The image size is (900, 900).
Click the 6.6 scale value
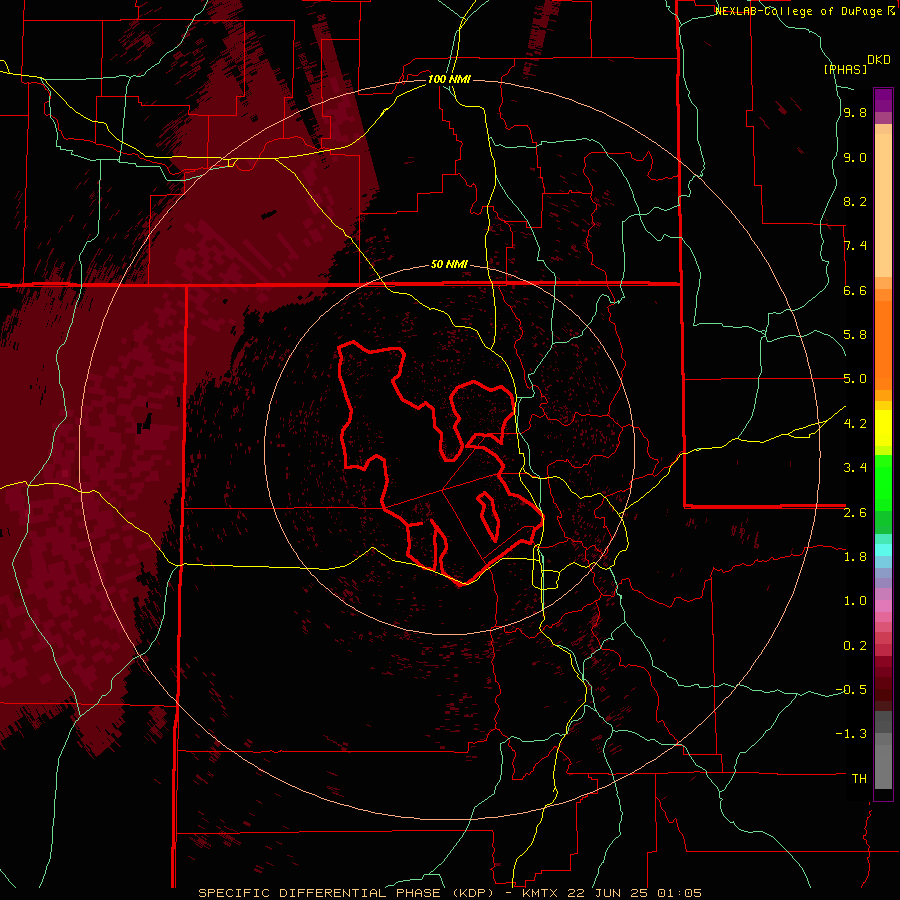pos(855,290)
